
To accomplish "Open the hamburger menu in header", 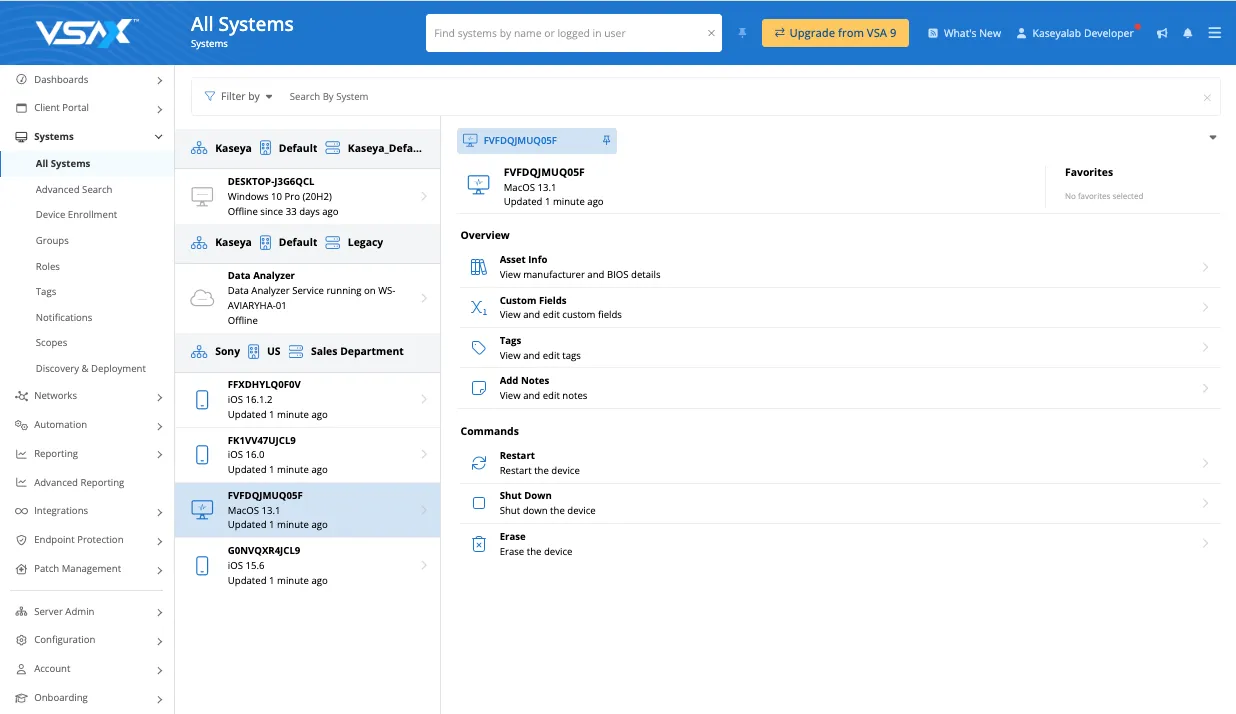I will tap(1214, 33).
